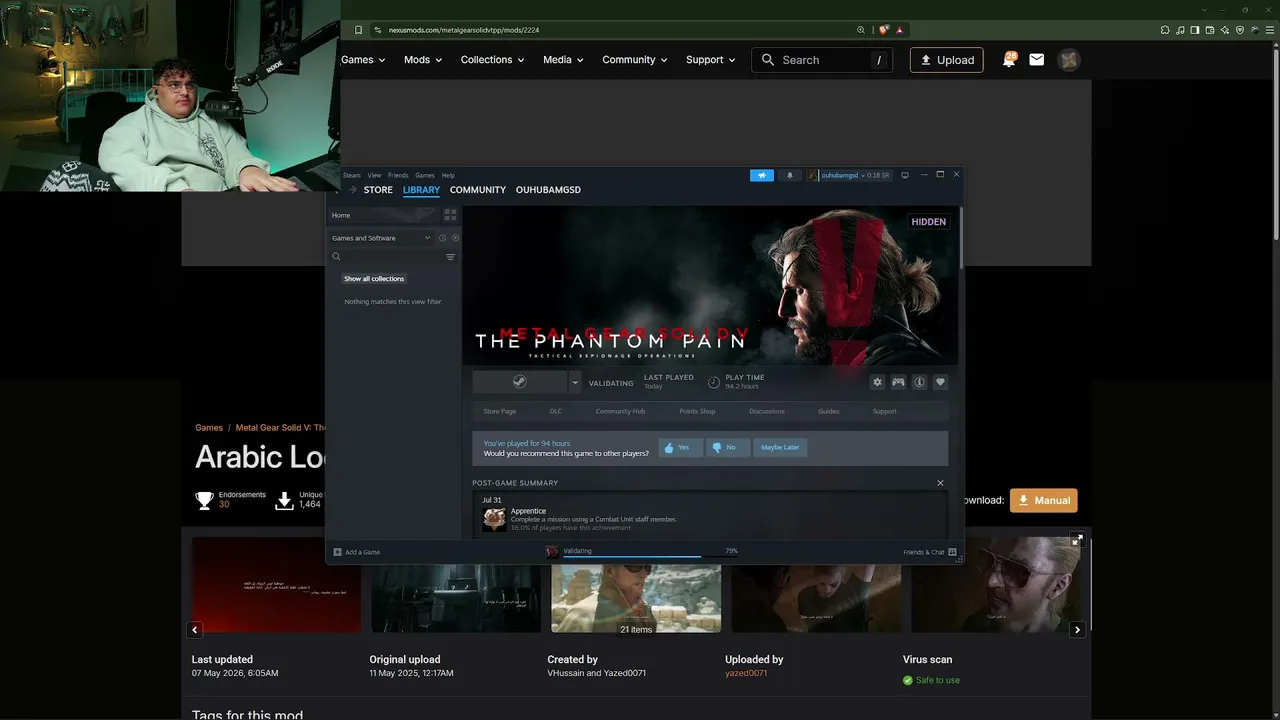This screenshot has width=1280, height=720.
Task: Click the Manual download button
Action: (1043, 500)
